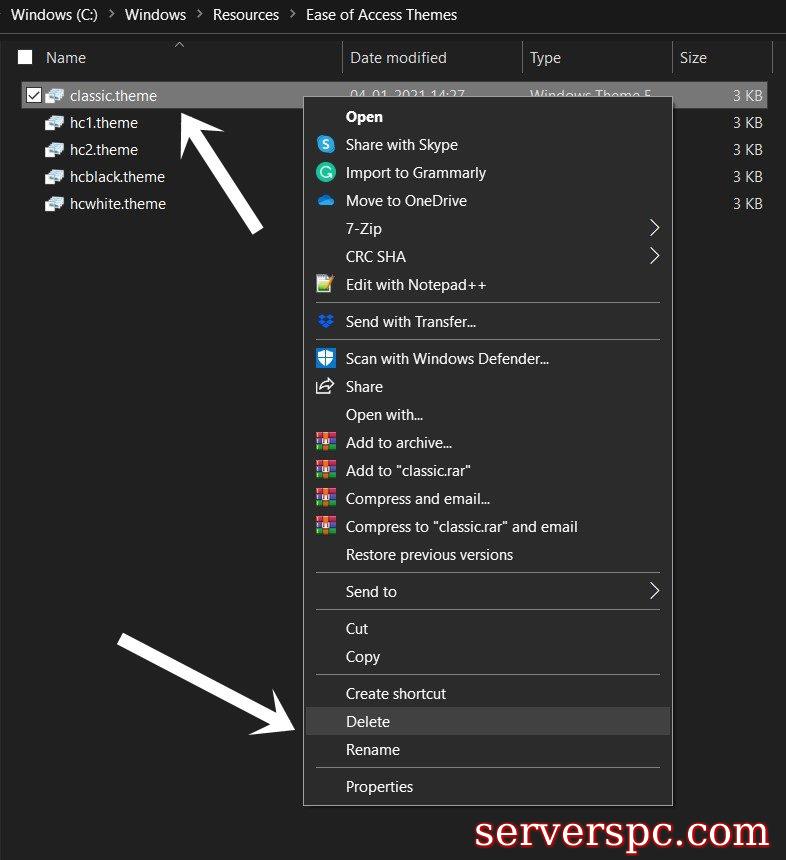Go to Windows (C:) in address bar

pos(54,15)
